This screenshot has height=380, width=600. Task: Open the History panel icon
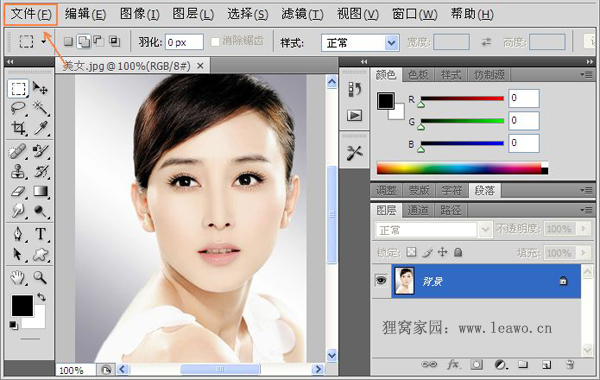click(354, 90)
